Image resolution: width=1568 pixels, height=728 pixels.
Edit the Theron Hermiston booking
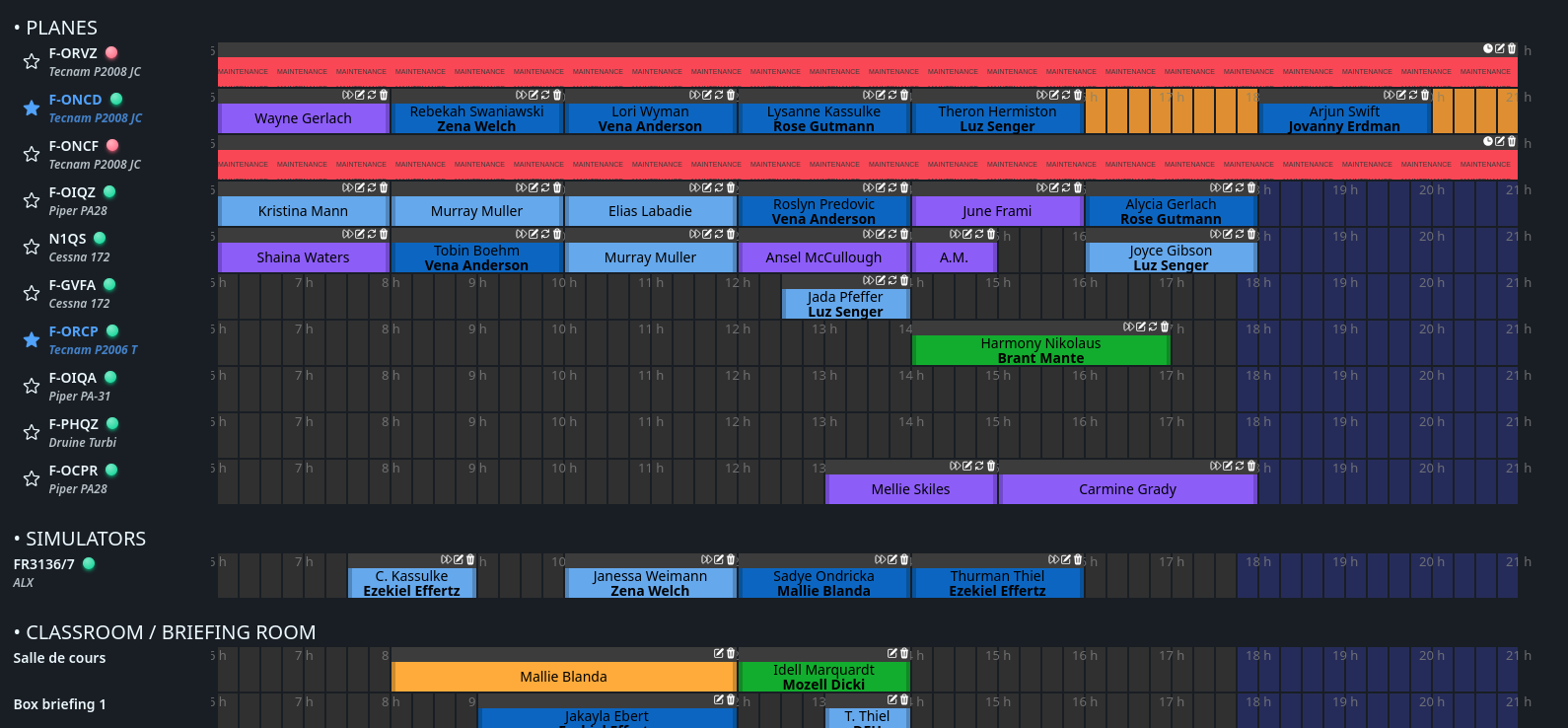click(1053, 96)
